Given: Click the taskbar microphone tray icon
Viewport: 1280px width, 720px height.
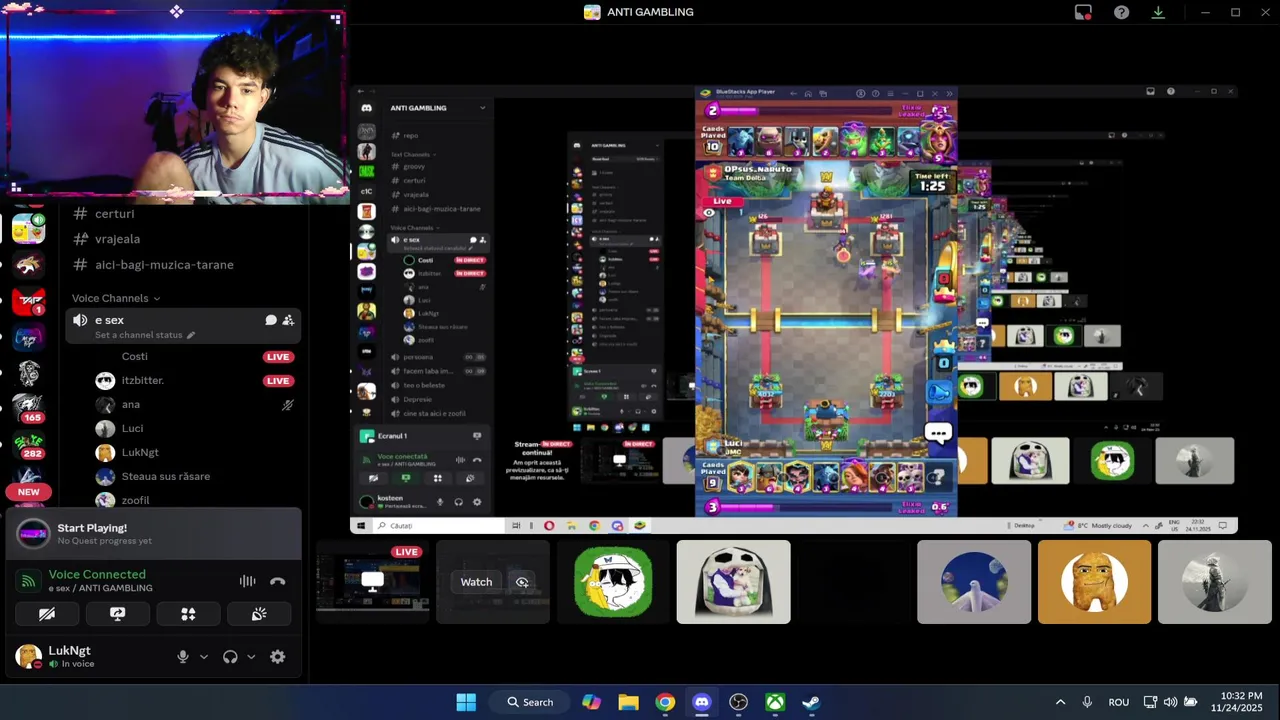Looking at the screenshot, I should (1087, 702).
